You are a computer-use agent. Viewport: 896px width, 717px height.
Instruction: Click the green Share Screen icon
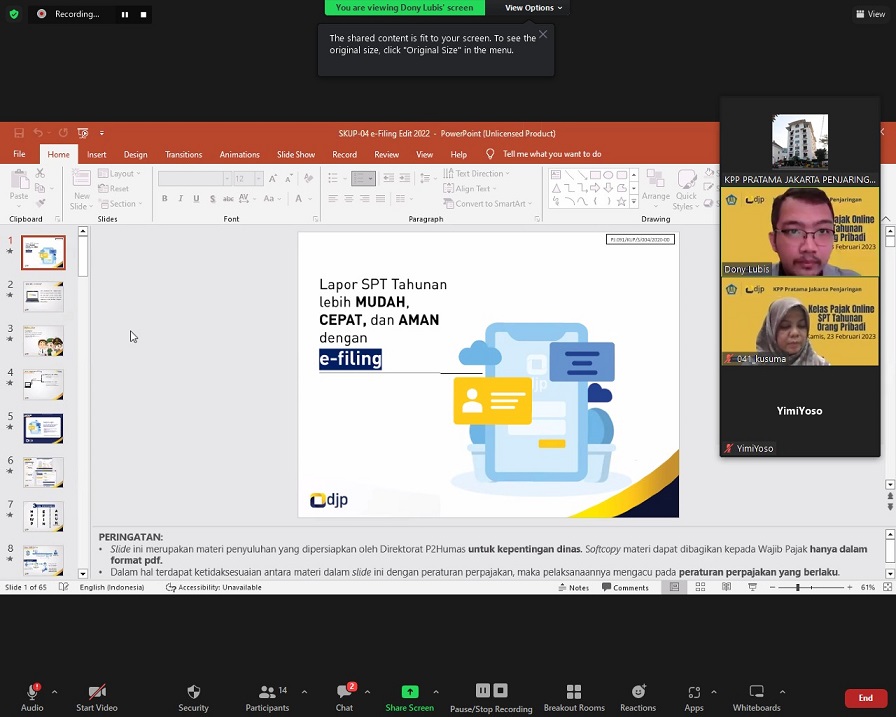click(x=409, y=692)
